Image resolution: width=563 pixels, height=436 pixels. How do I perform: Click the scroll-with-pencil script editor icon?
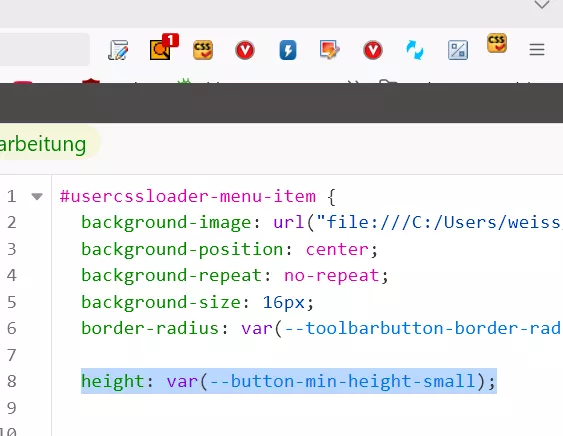pos(118,50)
